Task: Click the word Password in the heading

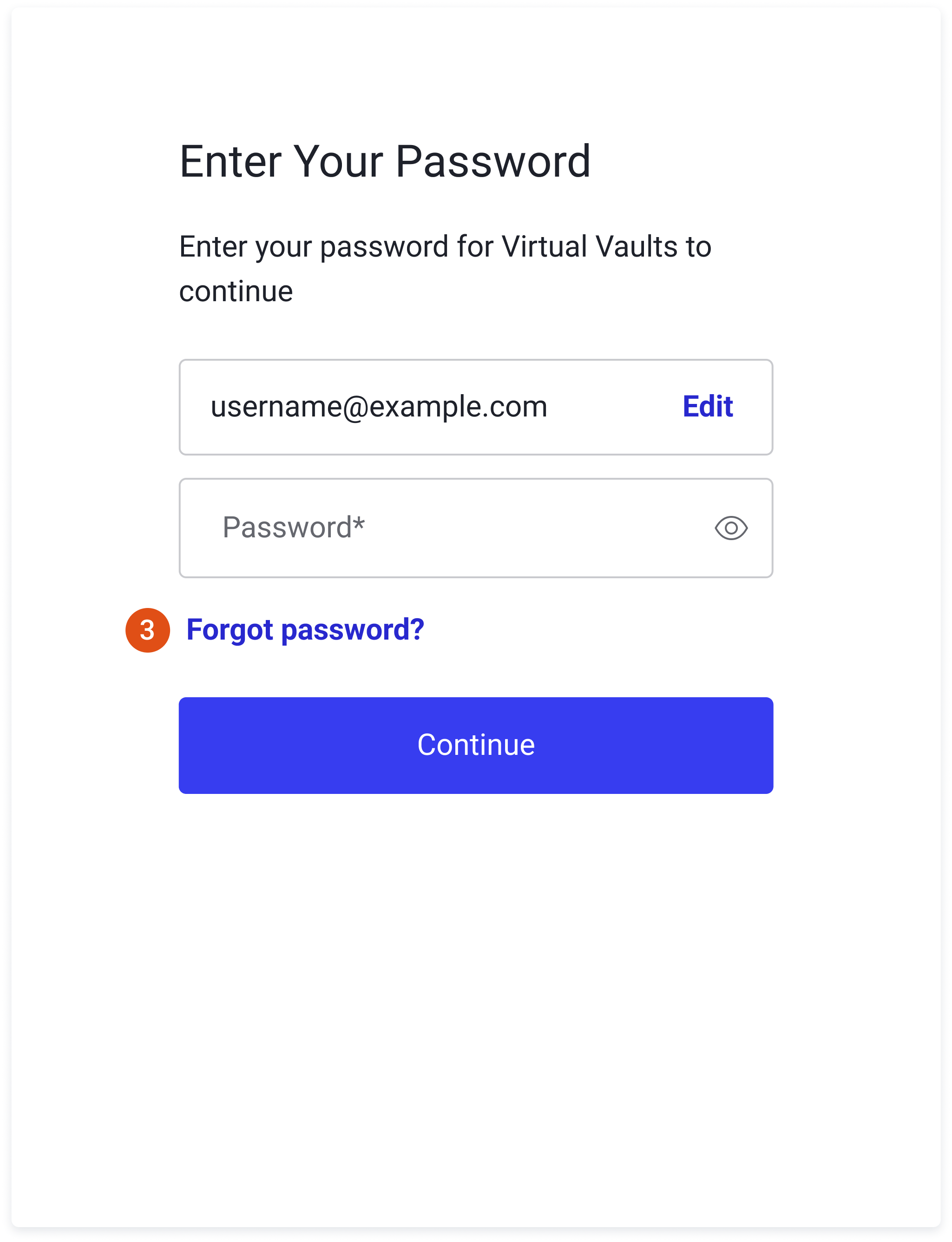Action: pos(492,162)
